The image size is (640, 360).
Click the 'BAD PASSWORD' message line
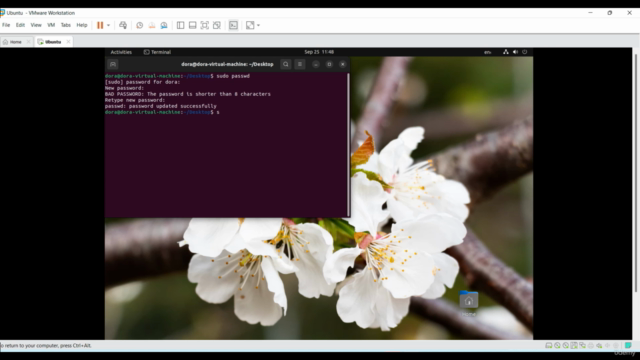188,94
